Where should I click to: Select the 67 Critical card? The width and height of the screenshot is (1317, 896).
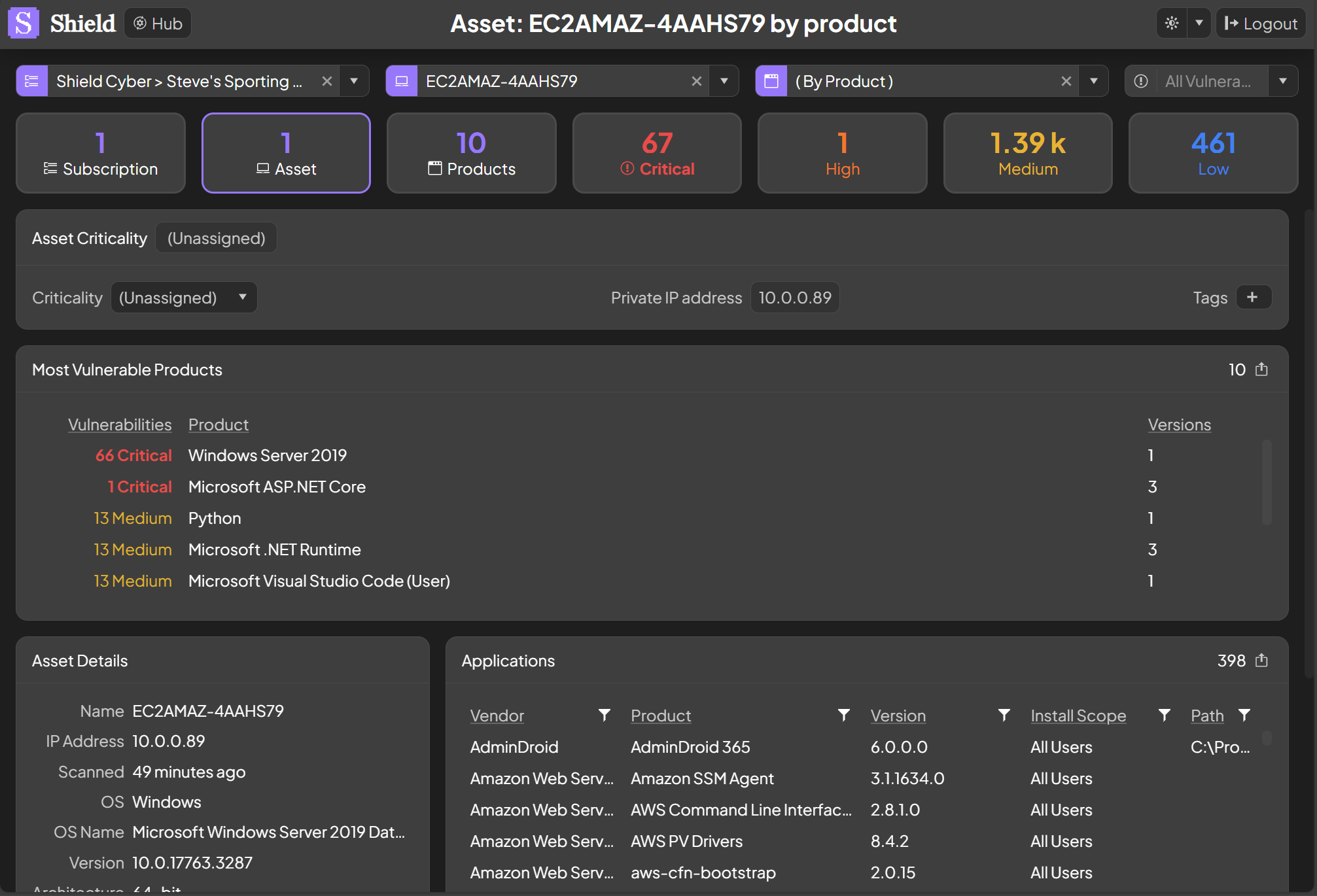click(x=657, y=153)
